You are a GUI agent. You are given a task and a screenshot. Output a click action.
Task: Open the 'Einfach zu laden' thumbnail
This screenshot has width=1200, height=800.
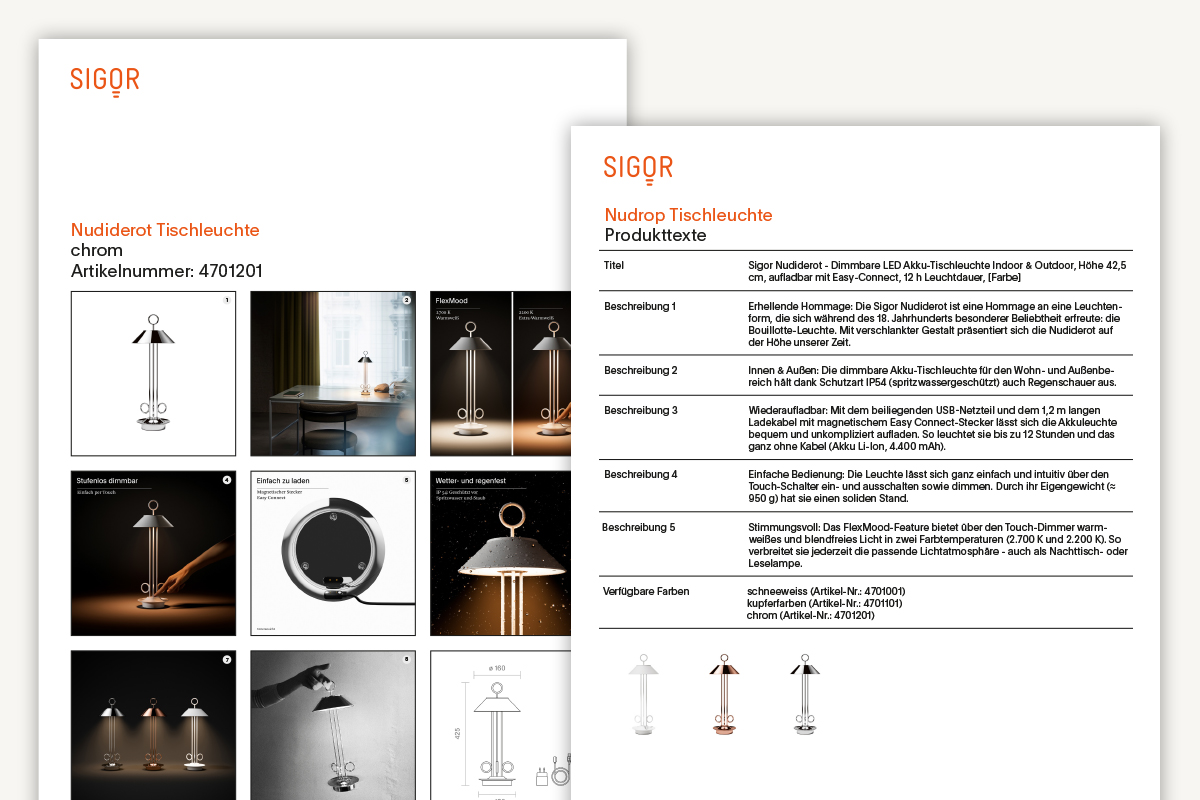(x=333, y=553)
